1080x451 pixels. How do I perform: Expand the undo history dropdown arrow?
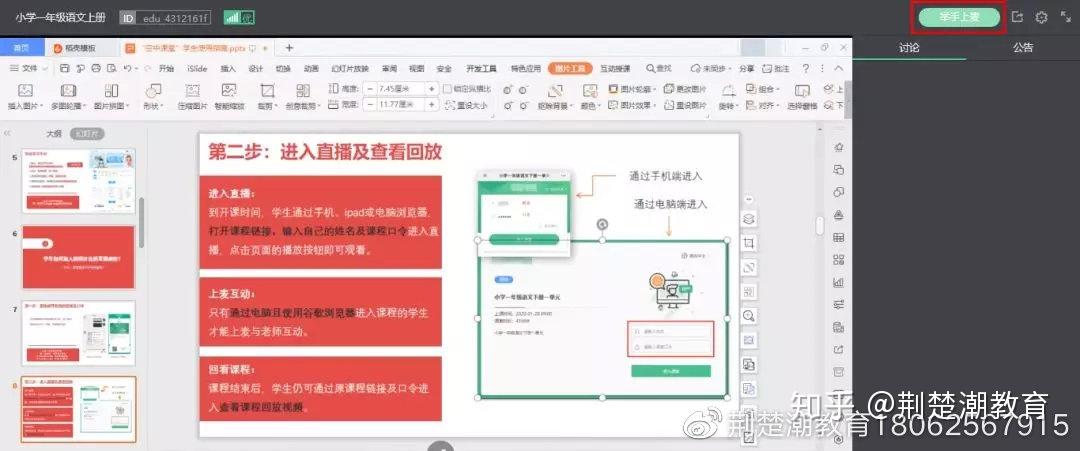point(135,69)
